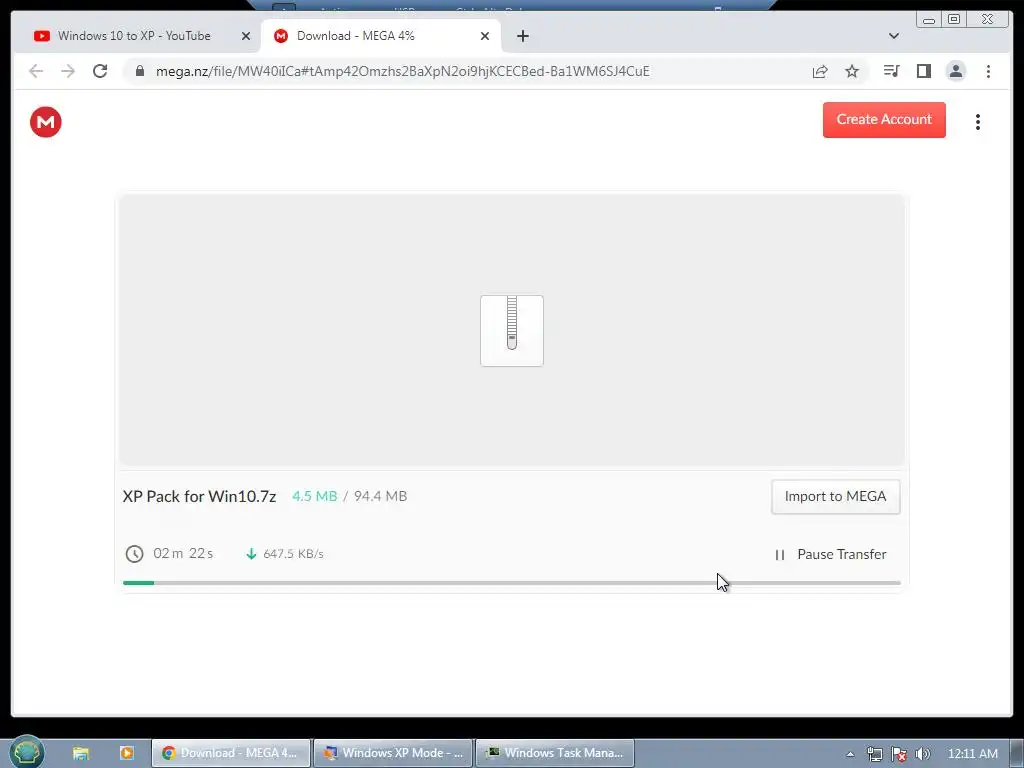
Task: Switch to Windows XP Mode taskbar button
Action: click(x=394, y=753)
